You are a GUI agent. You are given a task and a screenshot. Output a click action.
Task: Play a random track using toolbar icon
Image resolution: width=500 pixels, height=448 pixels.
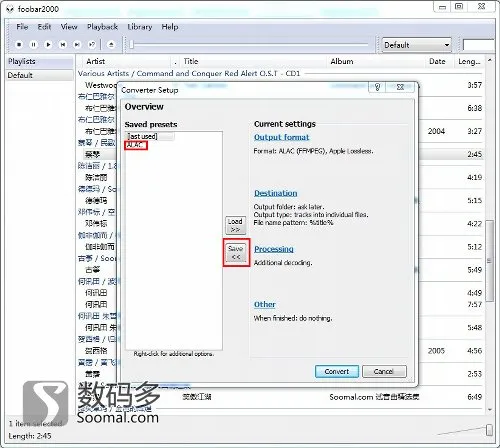tap(92, 44)
